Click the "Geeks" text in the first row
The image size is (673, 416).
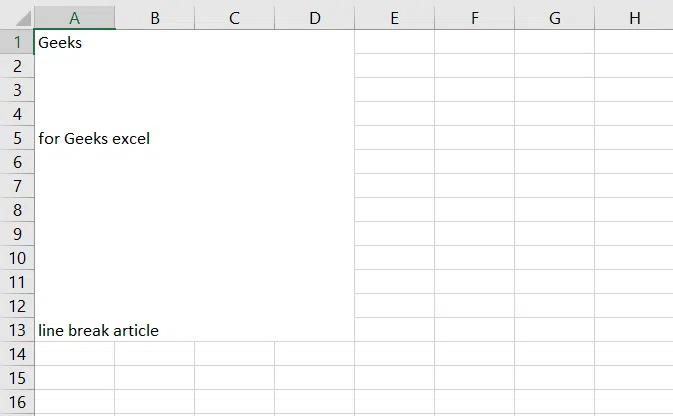point(60,43)
